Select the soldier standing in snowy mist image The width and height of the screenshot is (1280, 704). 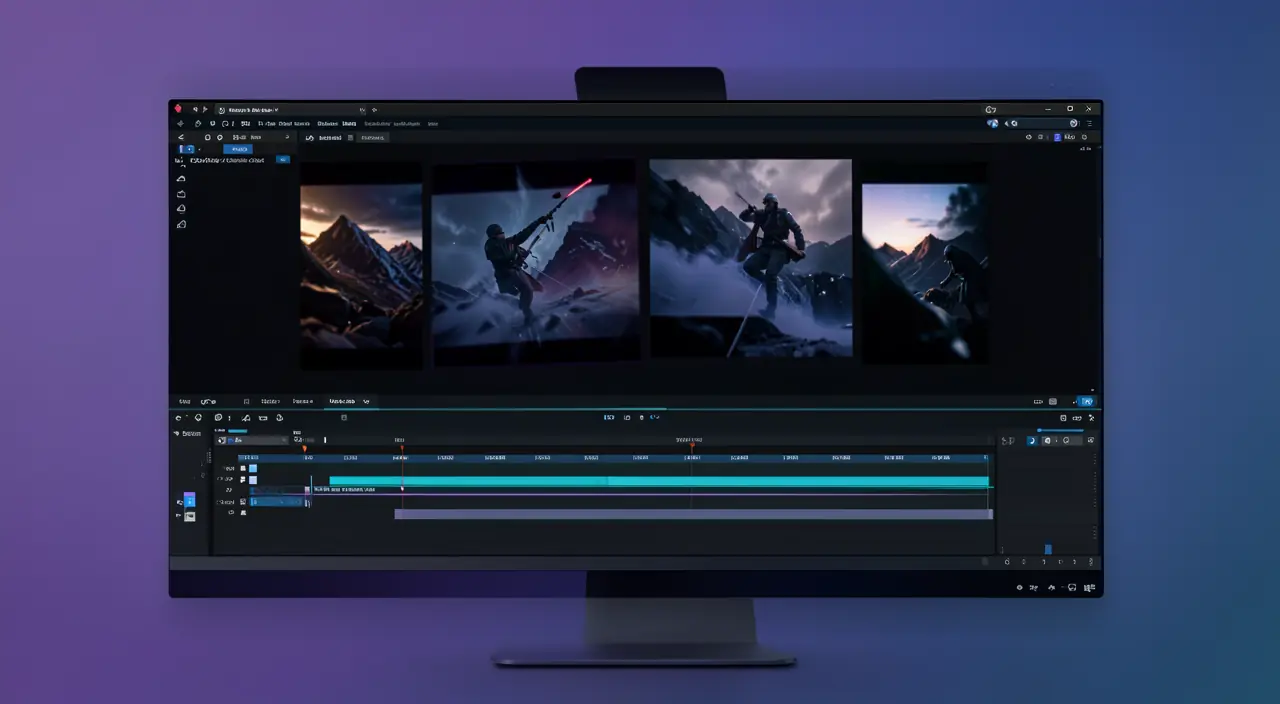(750, 258)
